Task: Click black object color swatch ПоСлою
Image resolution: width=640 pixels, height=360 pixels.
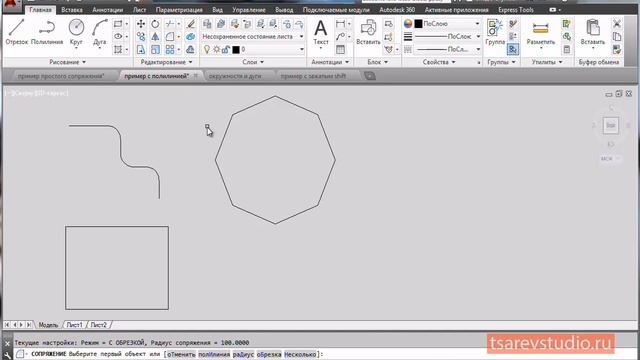Action: [x=418, y=24]
